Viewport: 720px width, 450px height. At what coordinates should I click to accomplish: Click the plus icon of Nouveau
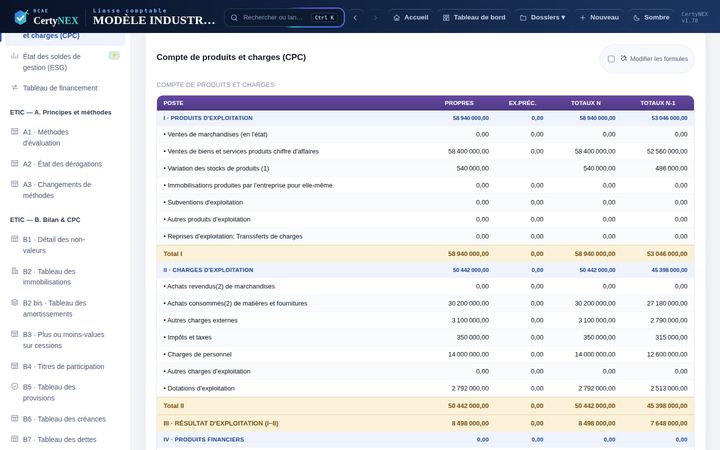pos(582,17)
